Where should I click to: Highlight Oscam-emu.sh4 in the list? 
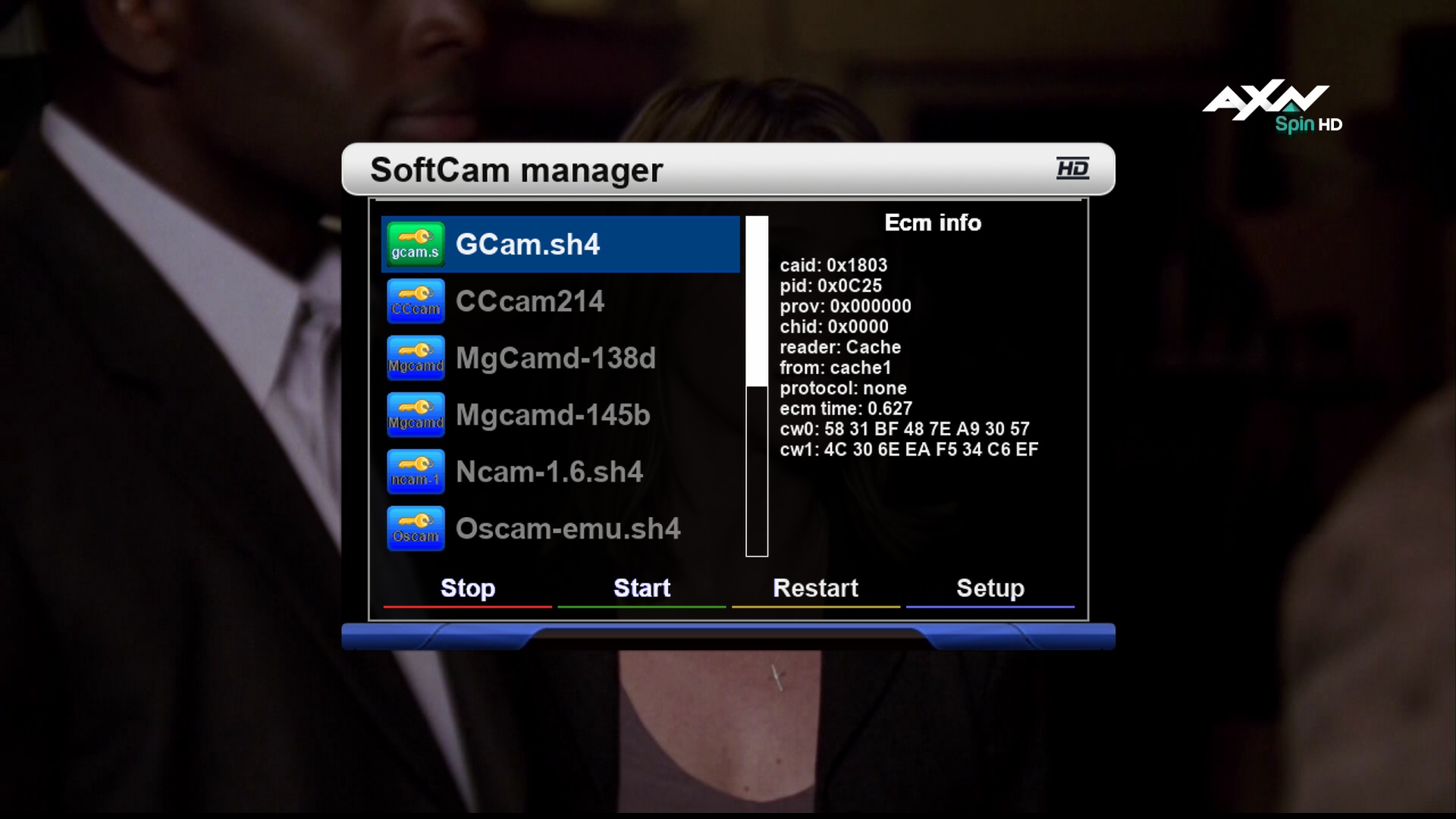tap(560, 529)
